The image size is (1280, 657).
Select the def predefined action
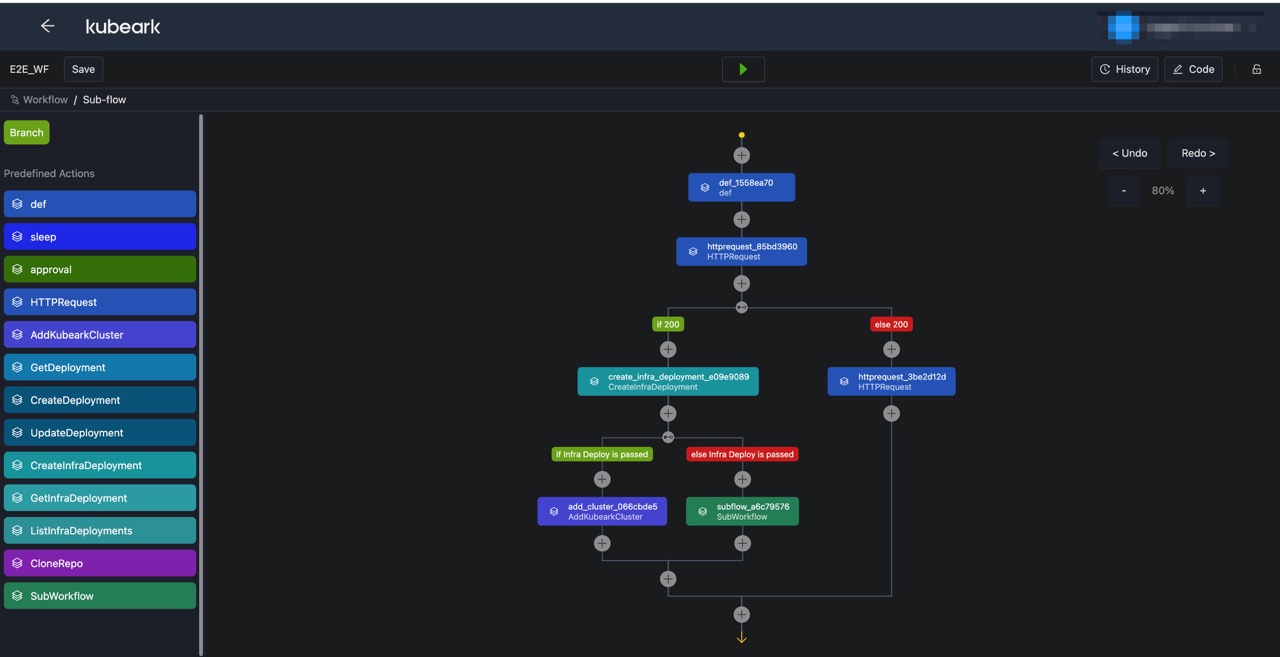pos(100,204)
